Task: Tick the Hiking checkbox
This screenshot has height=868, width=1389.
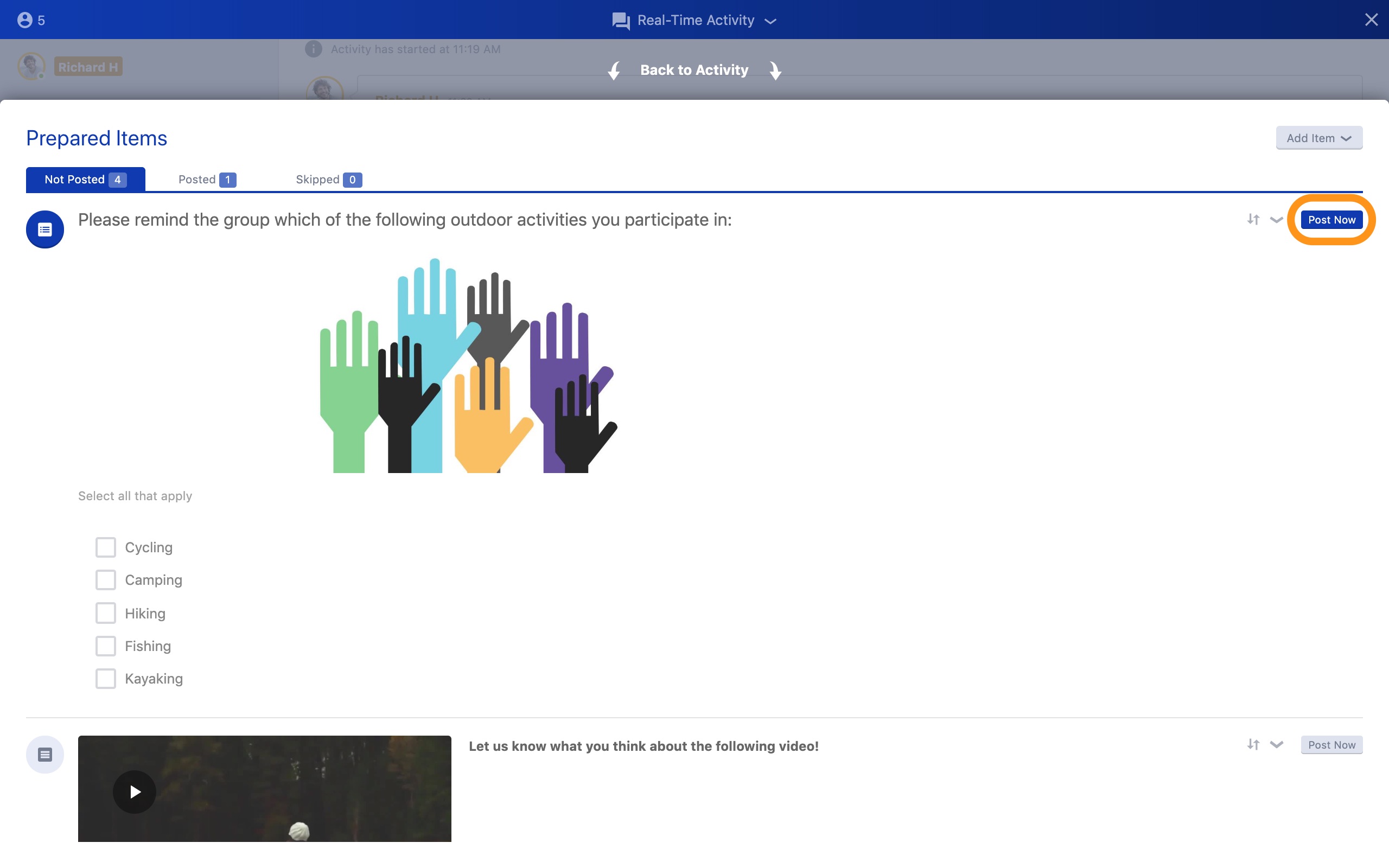Action: tap(106, 613)
